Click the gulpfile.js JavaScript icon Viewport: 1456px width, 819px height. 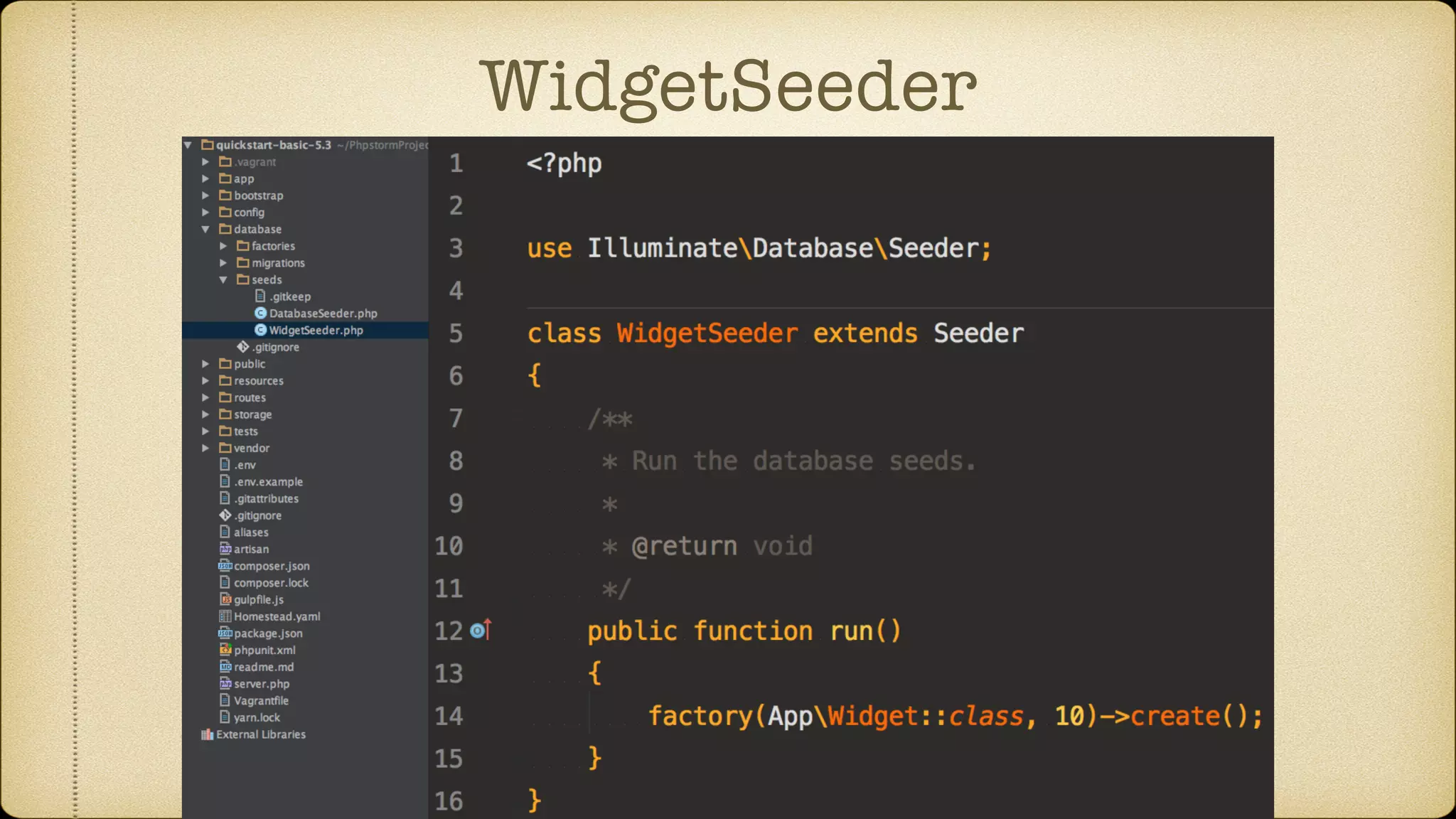point(225,599)
